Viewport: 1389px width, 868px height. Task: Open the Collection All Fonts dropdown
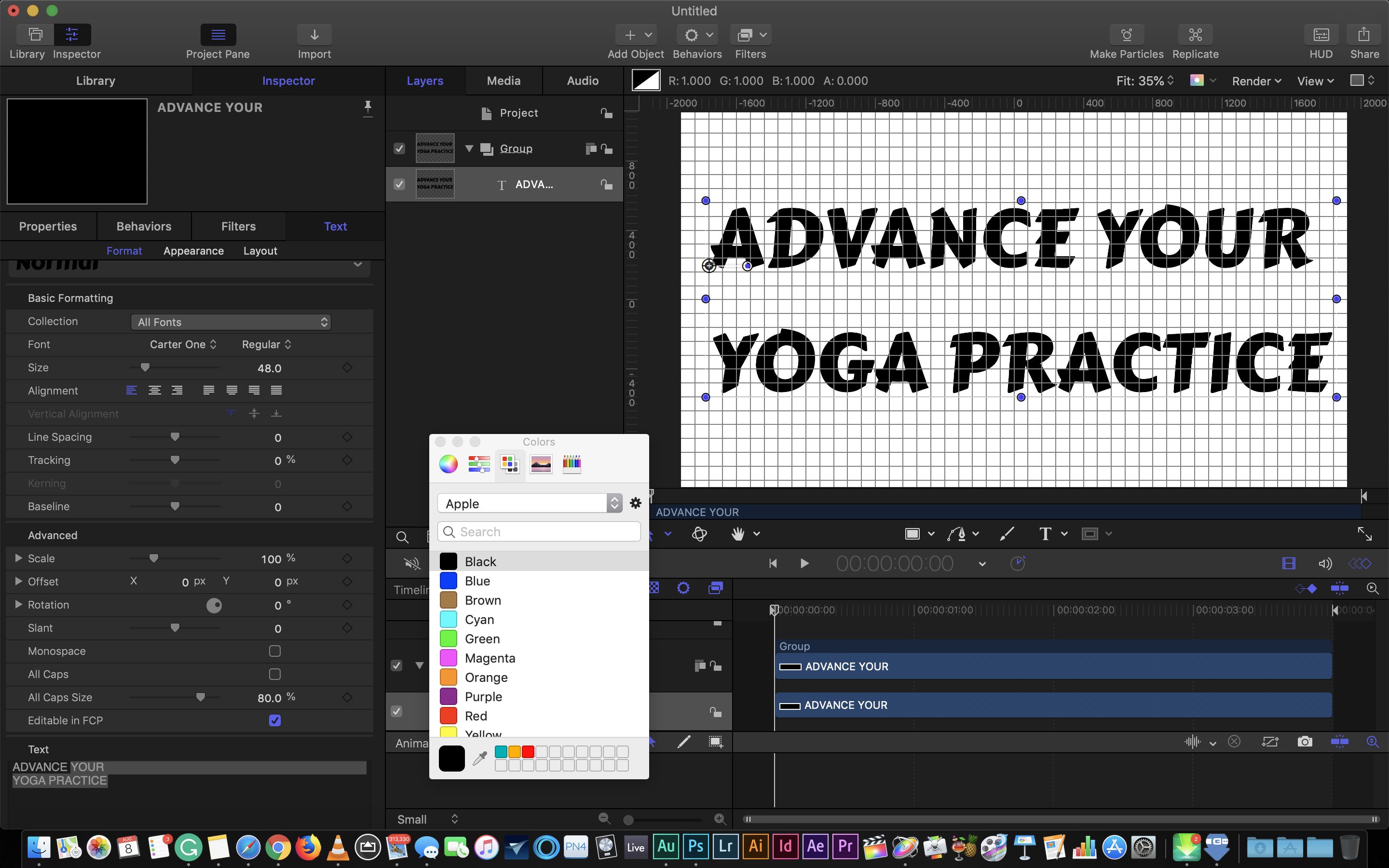pyautogui.click(x=231, y=322)
